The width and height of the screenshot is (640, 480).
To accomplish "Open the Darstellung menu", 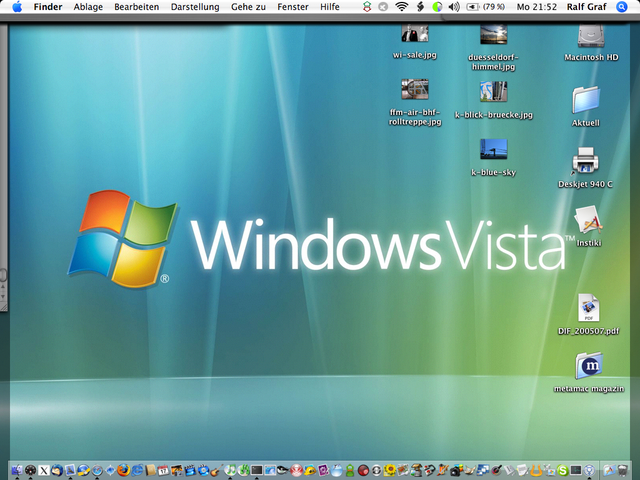I will coord(195,7).
